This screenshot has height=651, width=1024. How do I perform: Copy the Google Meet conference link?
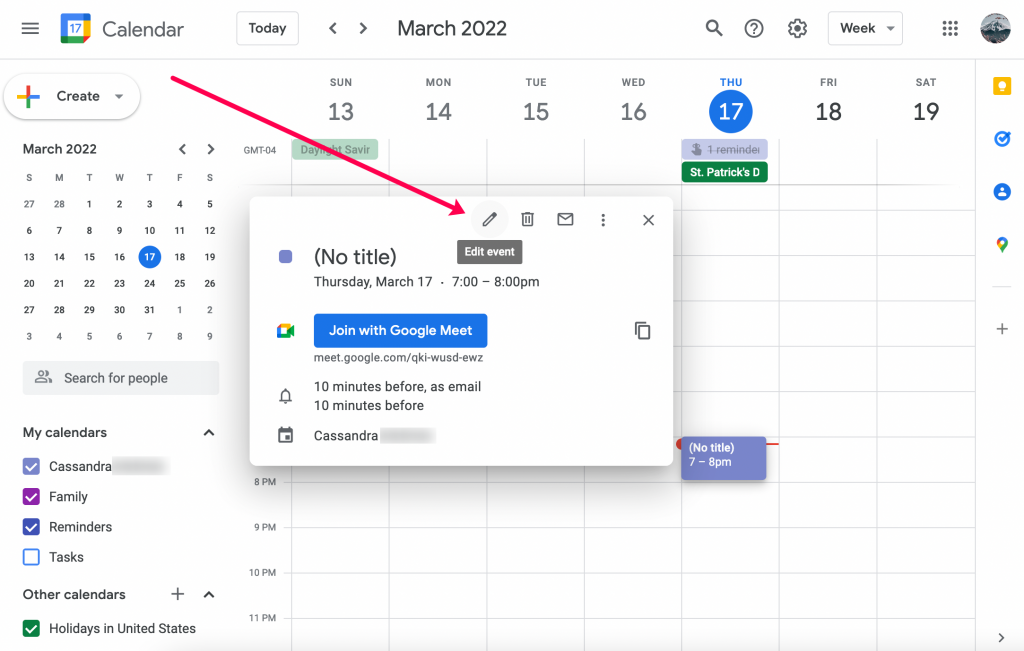pyautogui.click(x=643, y=330)
